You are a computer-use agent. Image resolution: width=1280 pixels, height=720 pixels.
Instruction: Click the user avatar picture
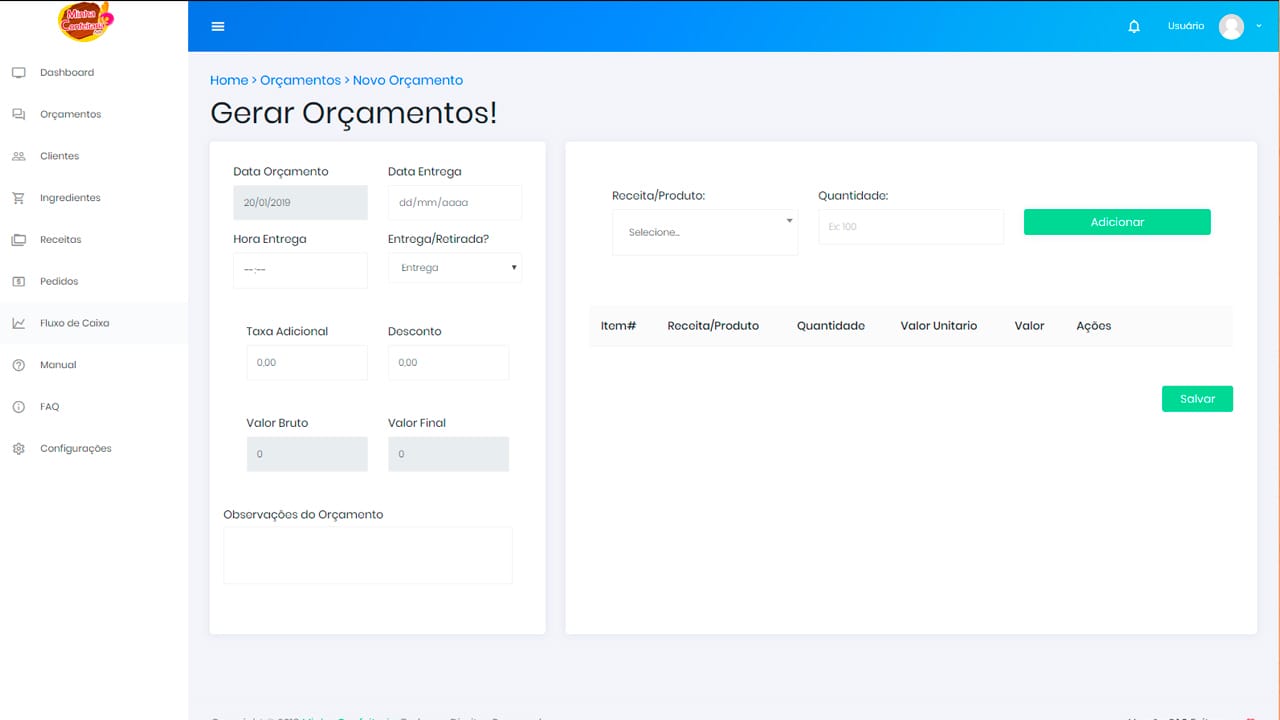click(x=1231, y=26)
